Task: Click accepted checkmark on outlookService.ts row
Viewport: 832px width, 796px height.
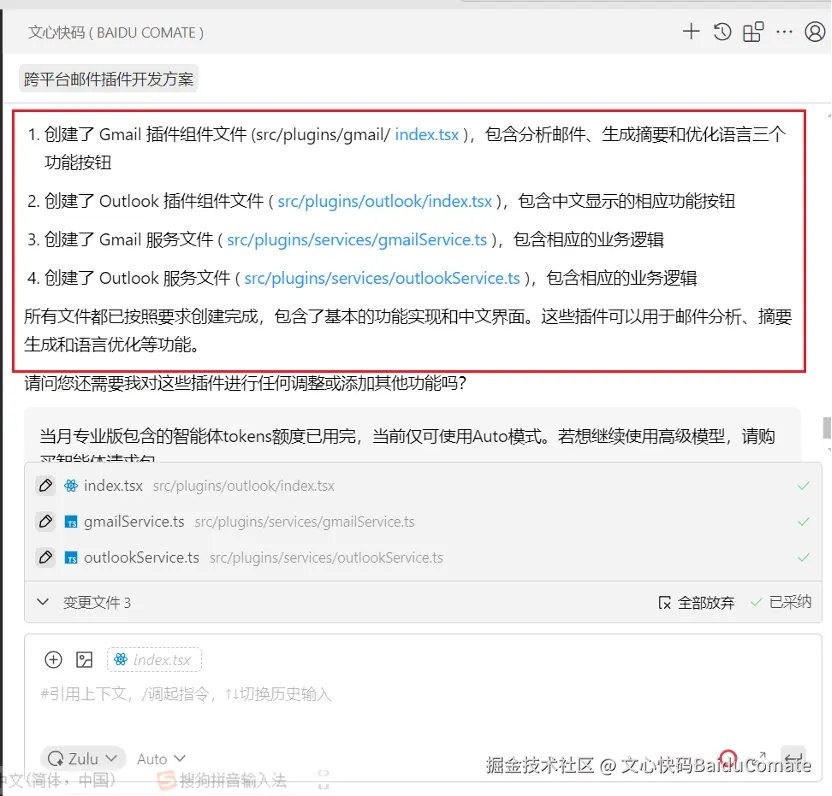Action: tap(803, 558)
